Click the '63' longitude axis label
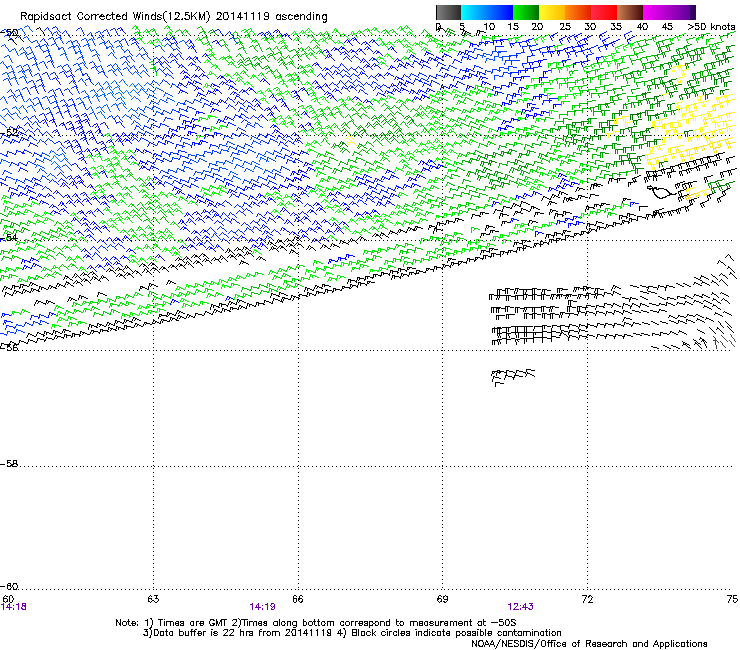740x650 pixels. 153,599
